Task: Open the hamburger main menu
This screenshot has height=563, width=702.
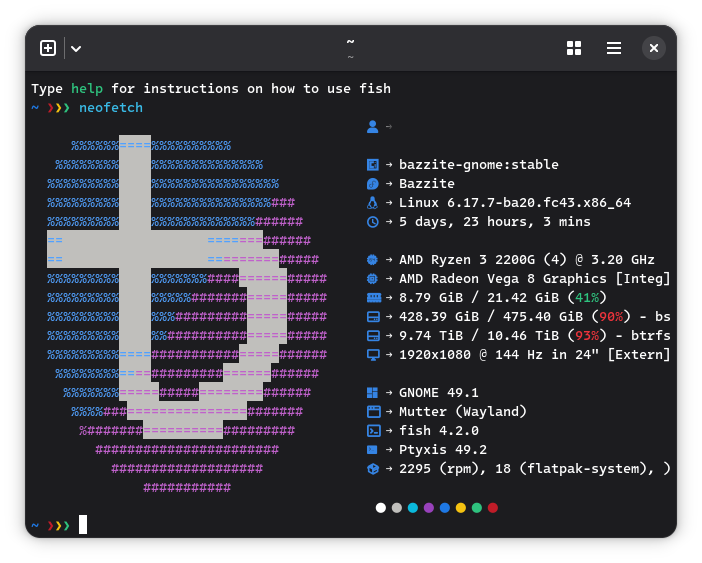Action: [x=613, y=48]
